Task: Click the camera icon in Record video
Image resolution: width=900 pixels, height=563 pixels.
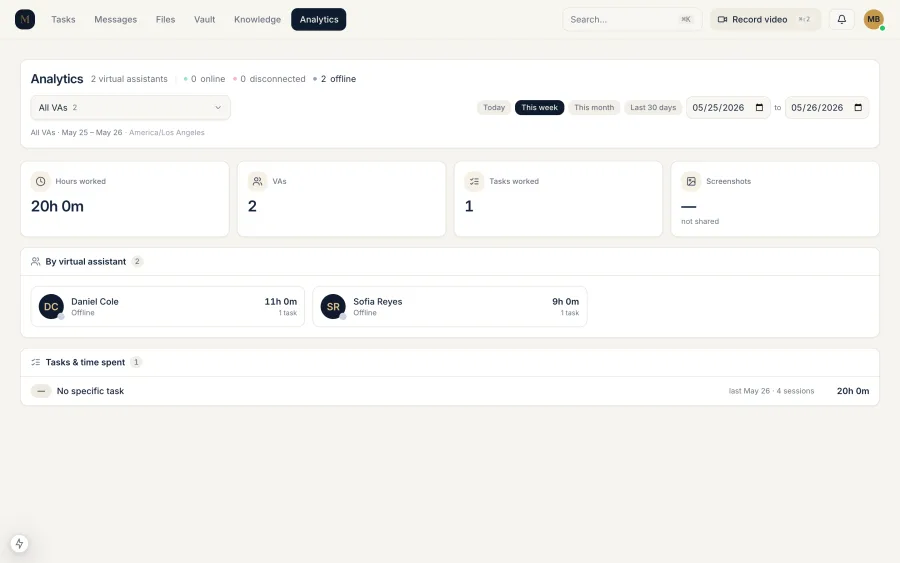Action: pyautogui.click(x=723, y=20)
